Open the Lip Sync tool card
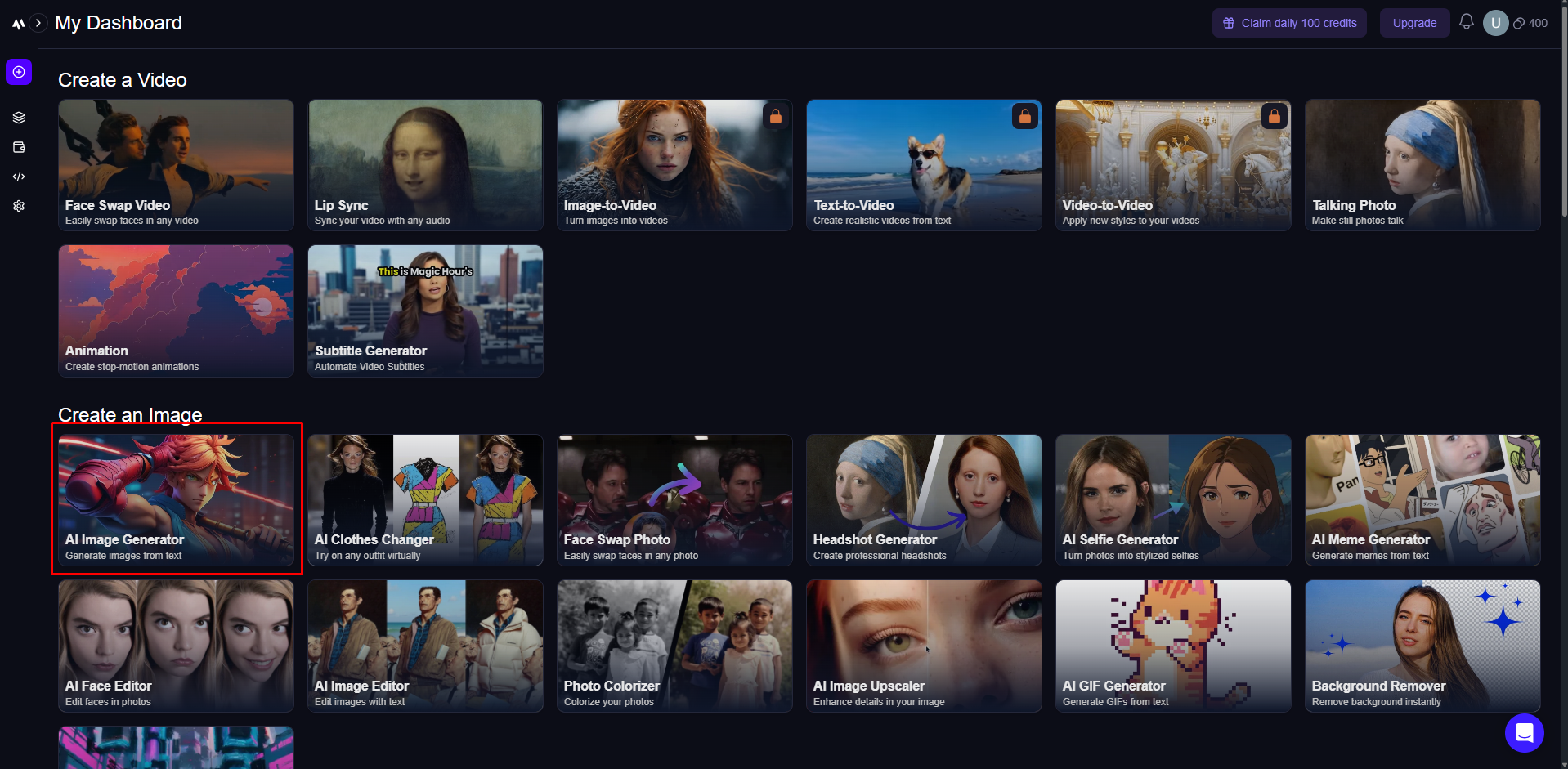 (x=425, y=165)
